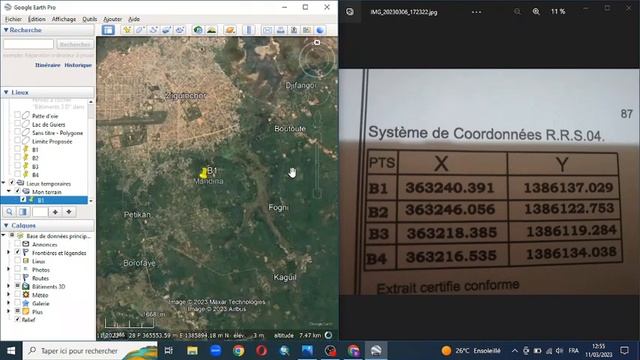Open the Outils menu
The width and height of the screenshot is (640, 360).
coord(89,19)
